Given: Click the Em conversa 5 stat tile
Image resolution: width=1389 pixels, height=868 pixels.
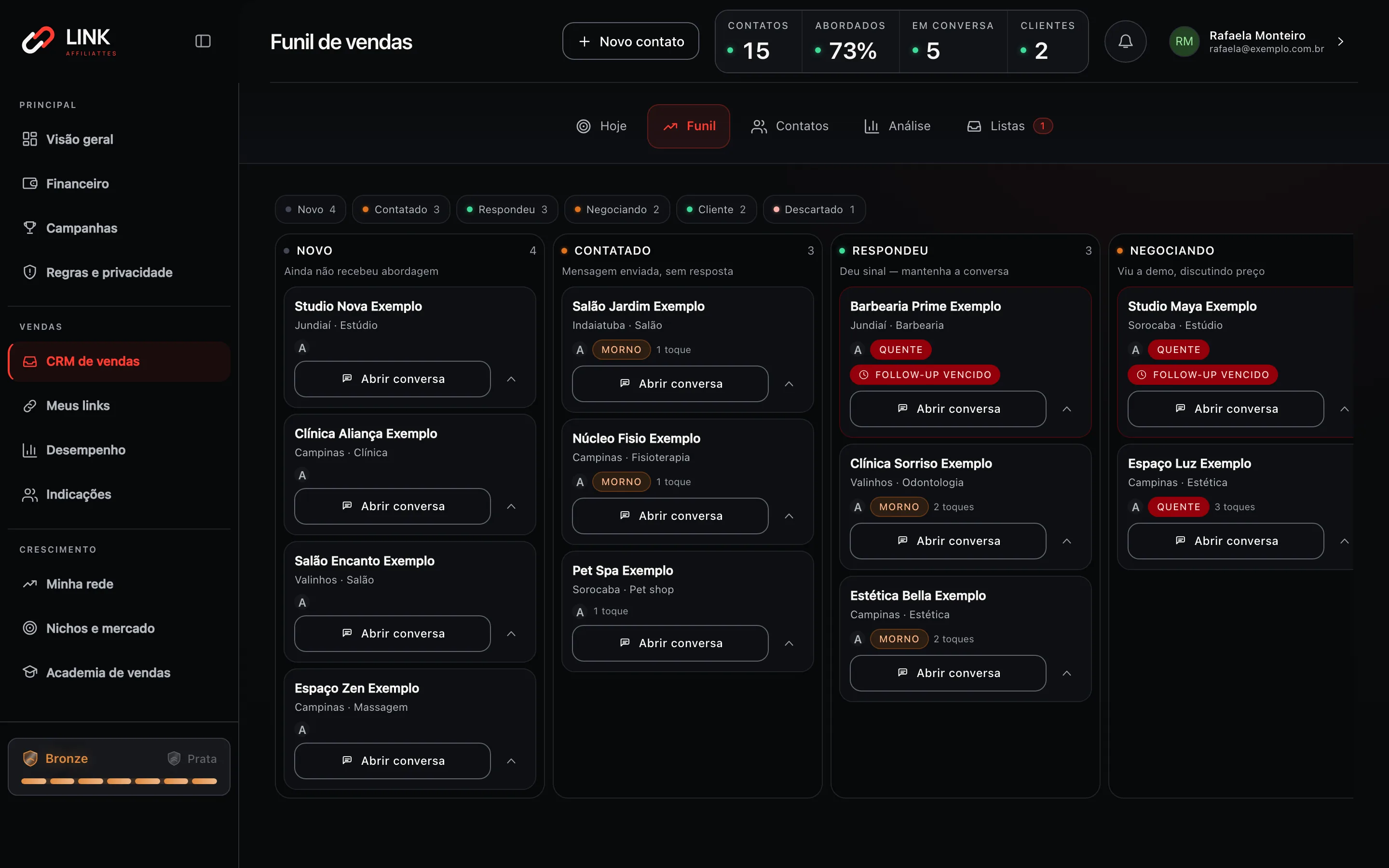Looking at the screenshot, I should click(x=953, y=41).
